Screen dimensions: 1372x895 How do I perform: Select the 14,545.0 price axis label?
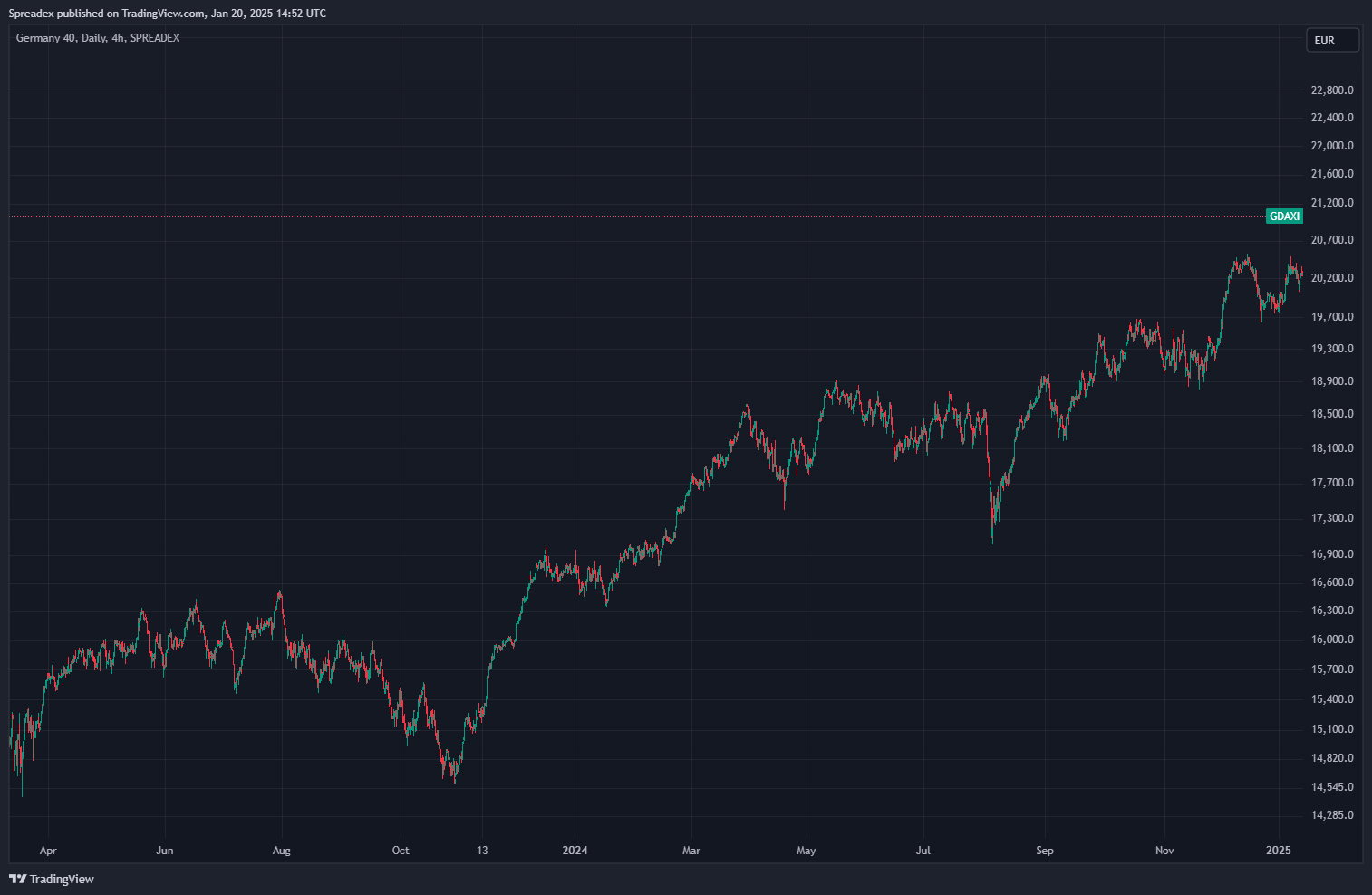pyautogui.click(x=1332, y=787)
